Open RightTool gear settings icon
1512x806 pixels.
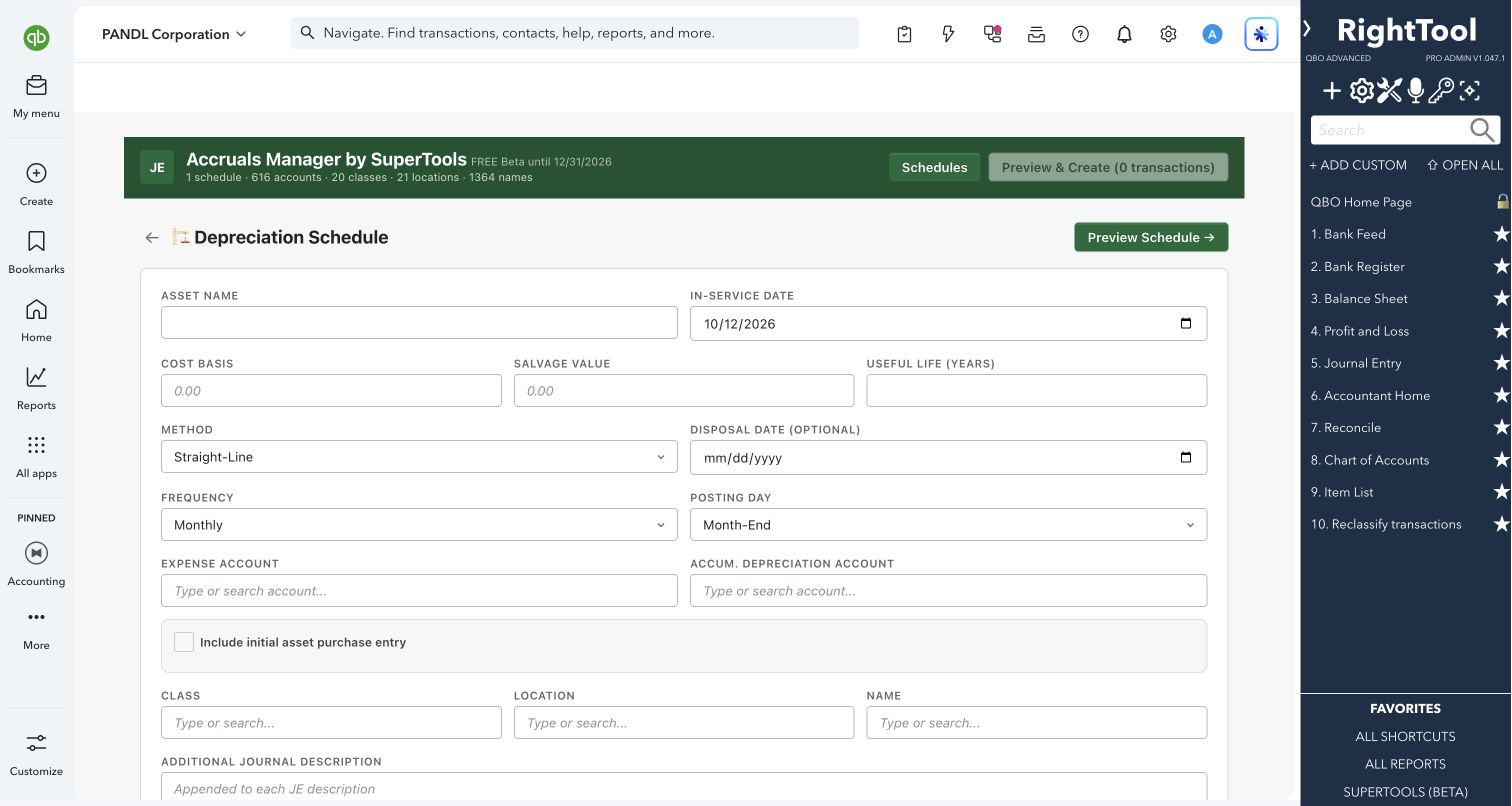click(1361, 91)
